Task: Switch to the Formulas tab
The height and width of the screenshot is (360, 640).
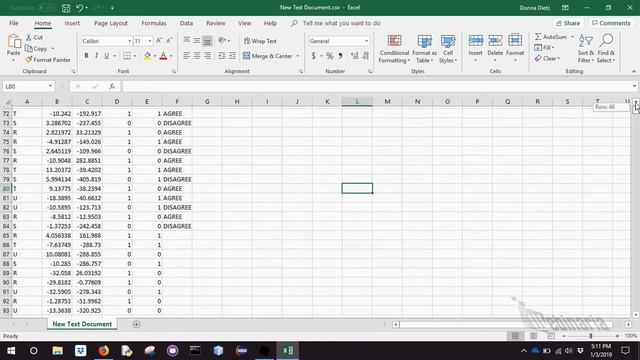Action: (x=154, y=23)
